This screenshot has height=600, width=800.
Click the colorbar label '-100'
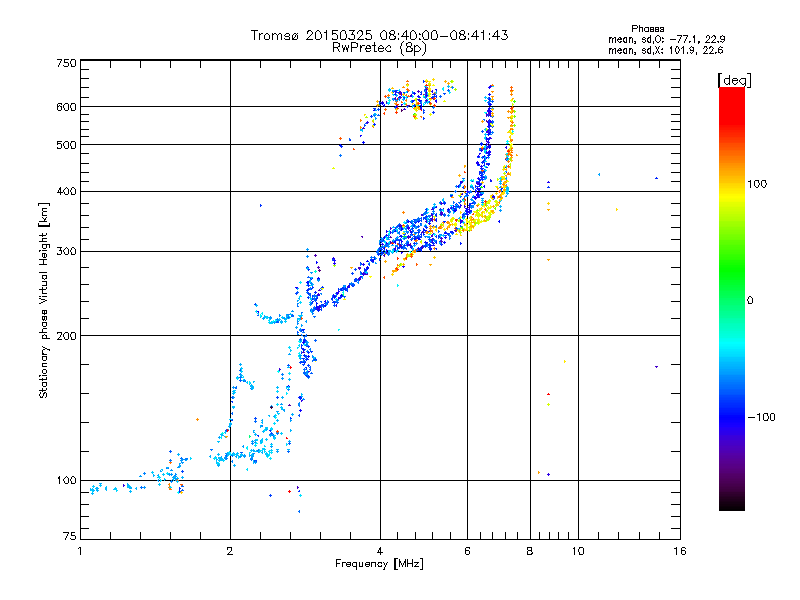761,417
